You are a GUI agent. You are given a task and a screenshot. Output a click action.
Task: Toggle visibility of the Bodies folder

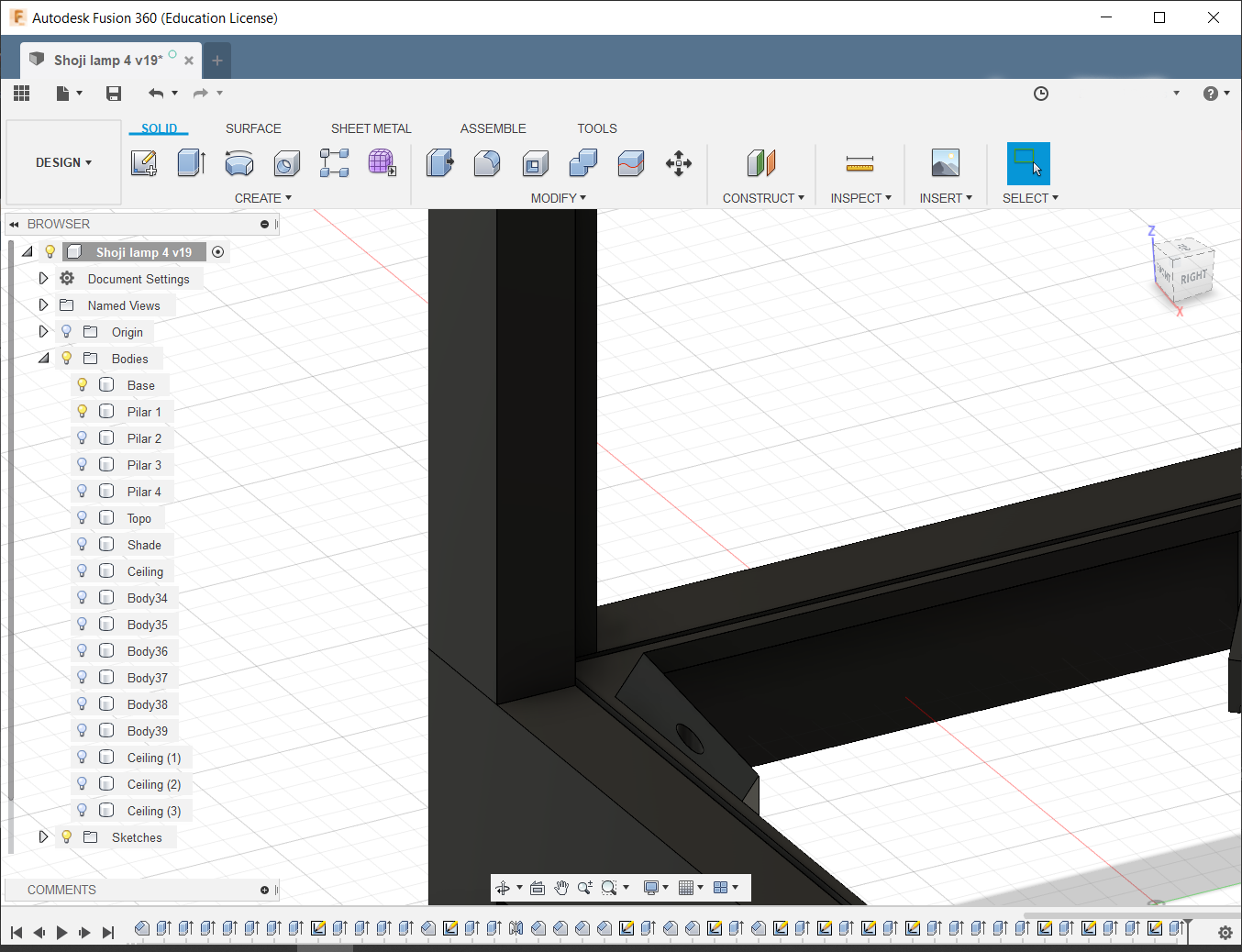[67, 359]
